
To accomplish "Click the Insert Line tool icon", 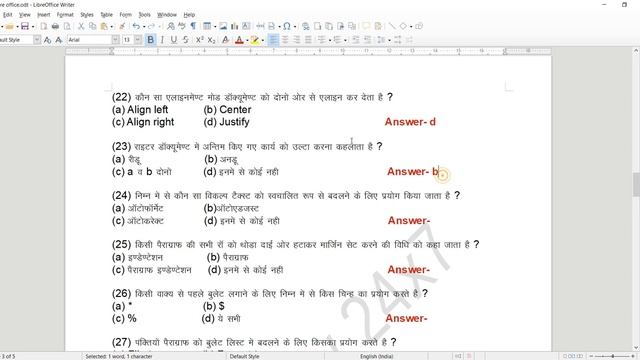I will click(x=392, y=27).
